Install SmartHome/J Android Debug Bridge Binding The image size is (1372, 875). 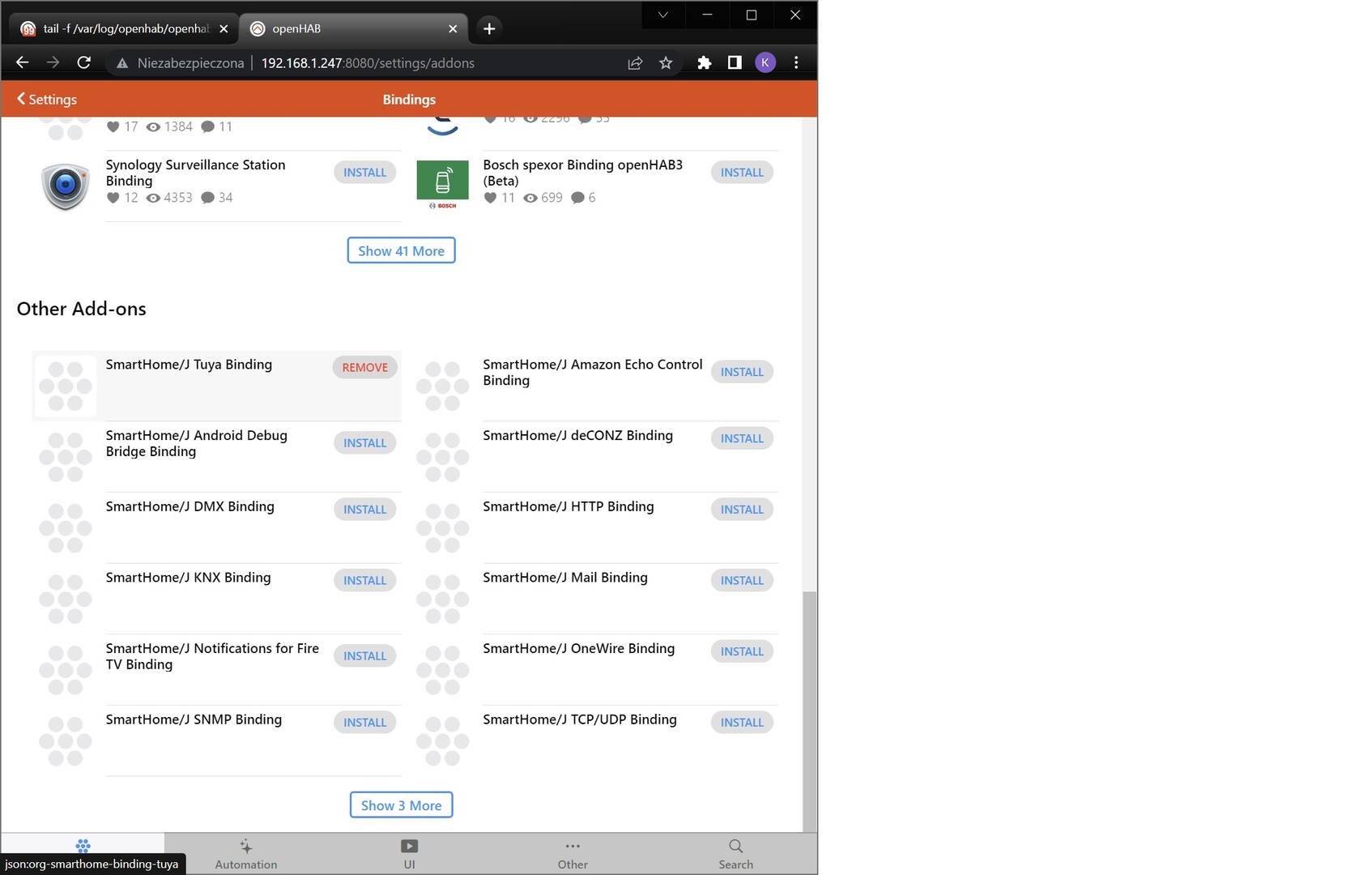(x=364, y=442)
